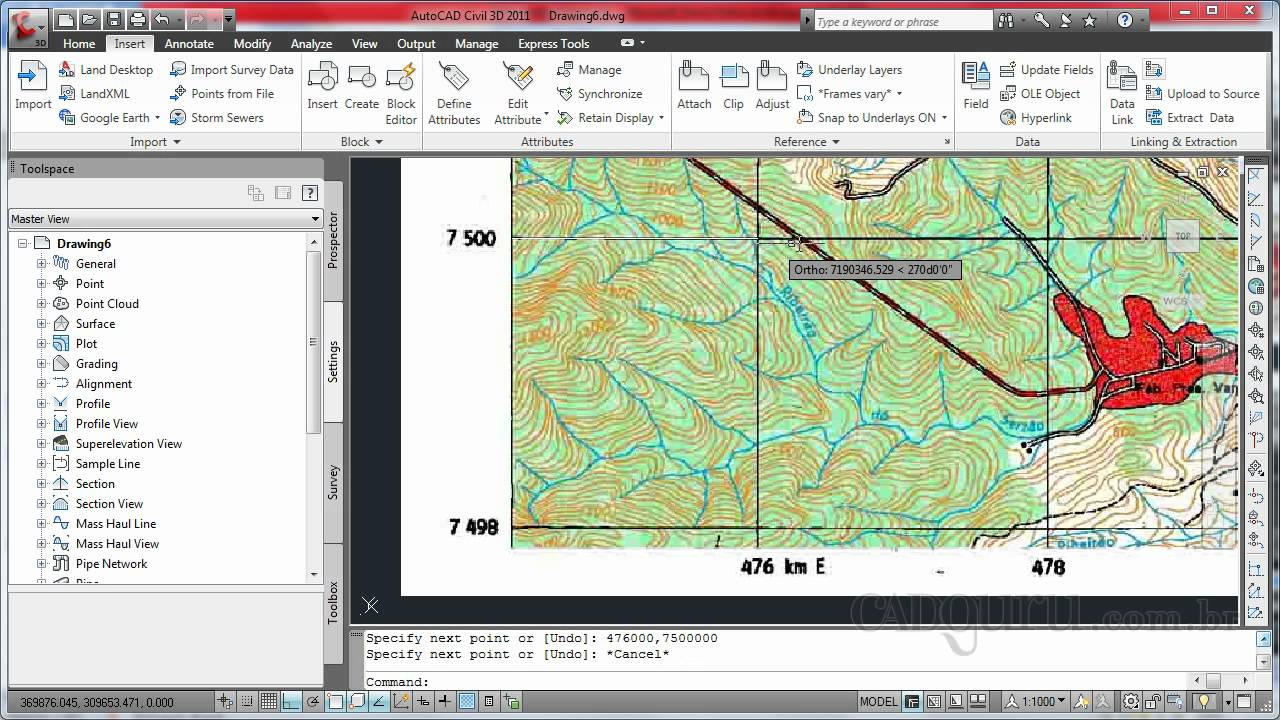This screenshot has height=720, width=1280.
Task: Select Points from File
Action: [222, 94]
